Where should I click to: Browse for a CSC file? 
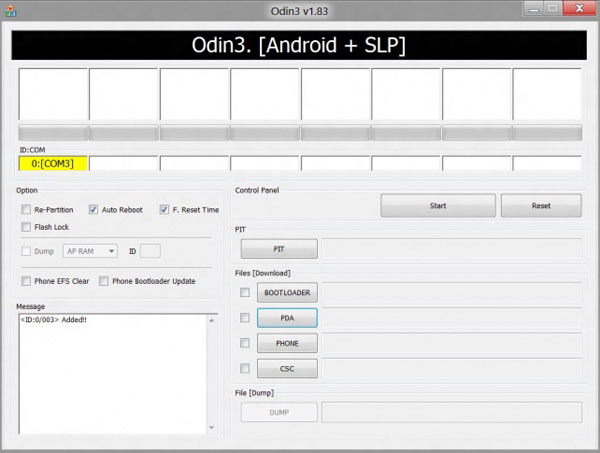tap(287, 368)
